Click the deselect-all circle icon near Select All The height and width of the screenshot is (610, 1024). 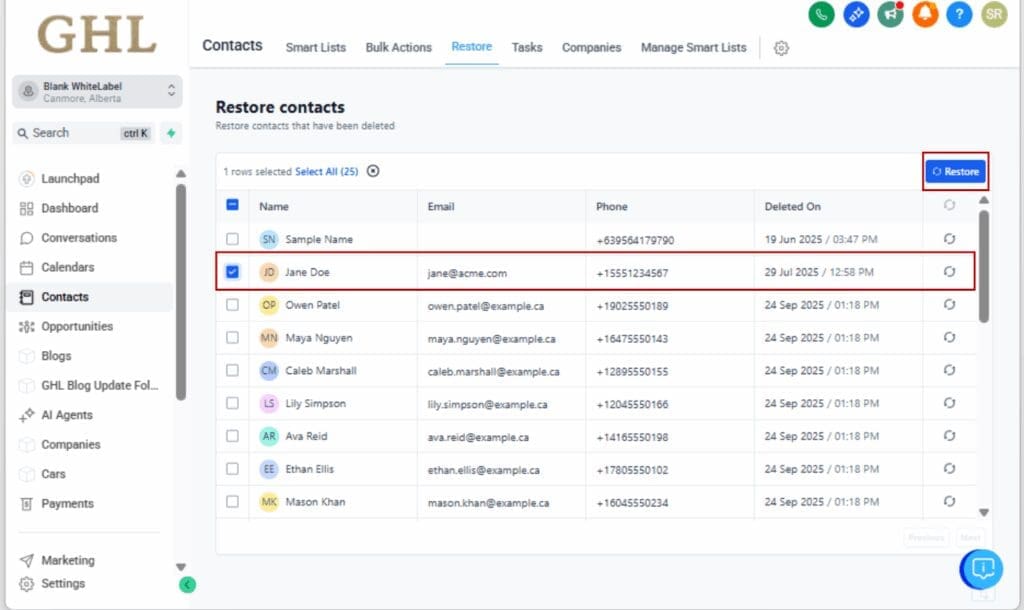click(373, 171)
